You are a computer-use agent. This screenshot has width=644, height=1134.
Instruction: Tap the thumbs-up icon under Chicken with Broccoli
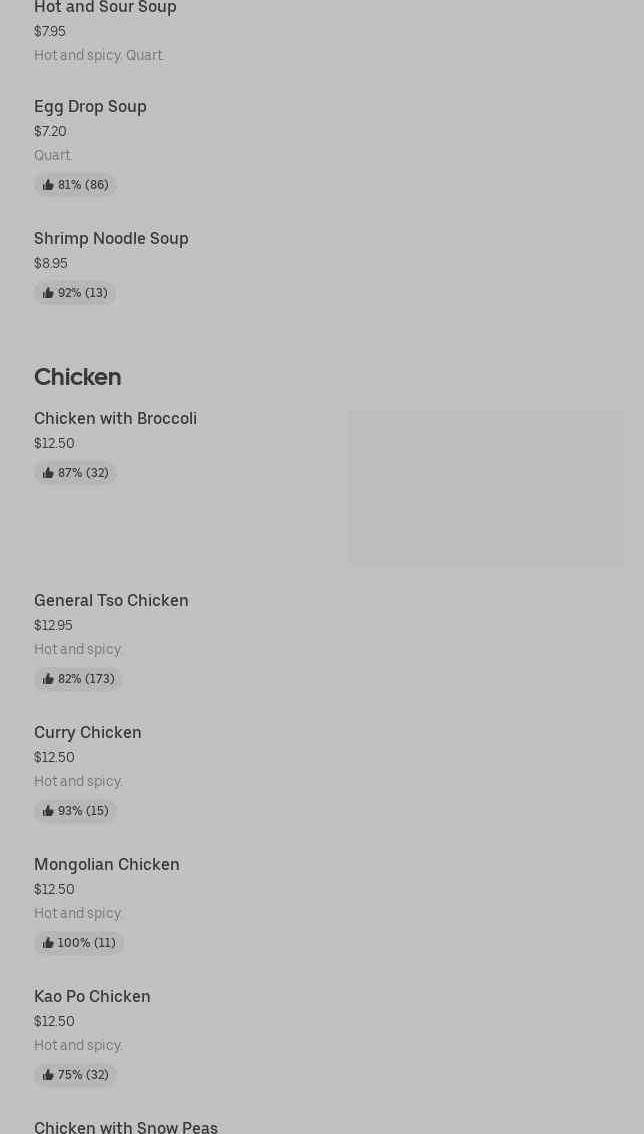tap(48, 473)
